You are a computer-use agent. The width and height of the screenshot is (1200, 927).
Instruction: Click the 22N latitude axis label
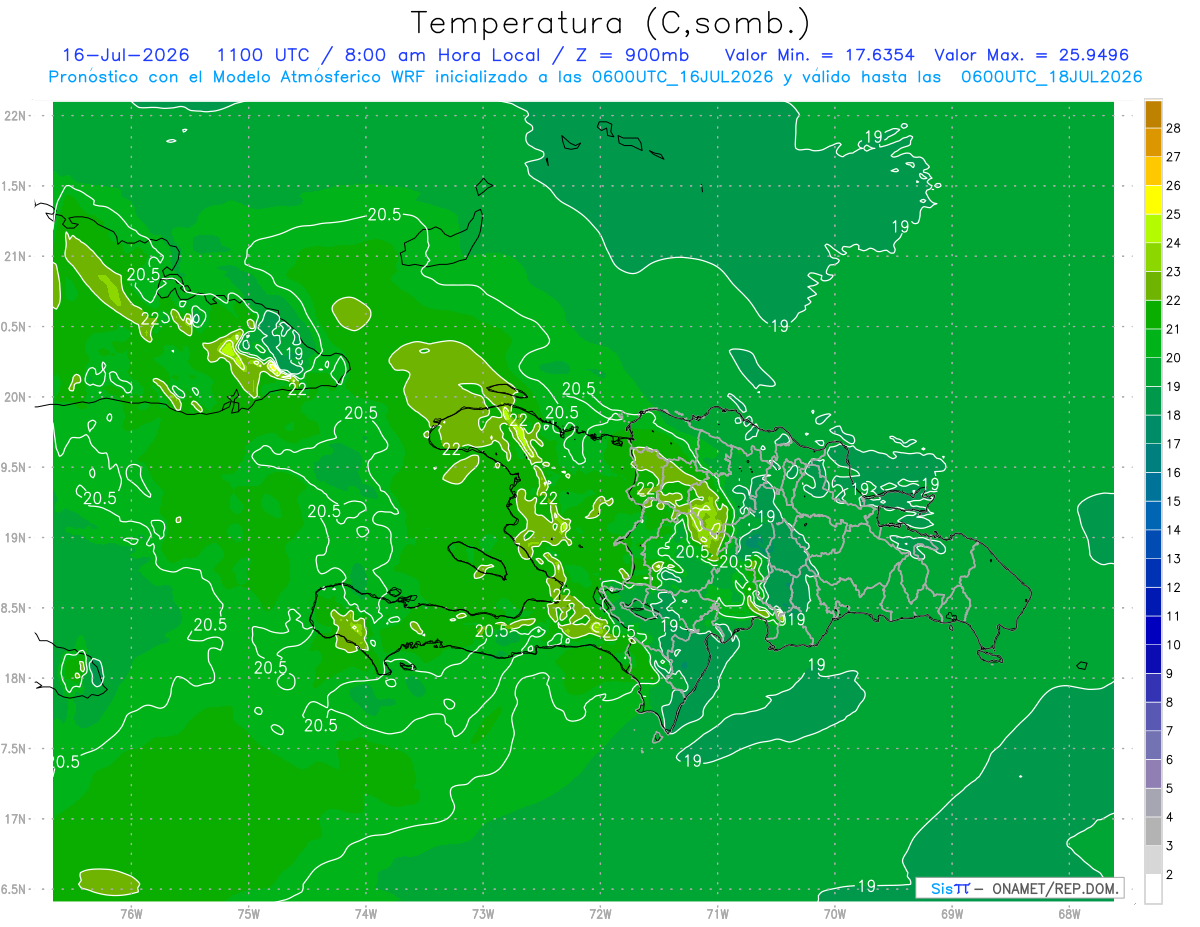16,115
